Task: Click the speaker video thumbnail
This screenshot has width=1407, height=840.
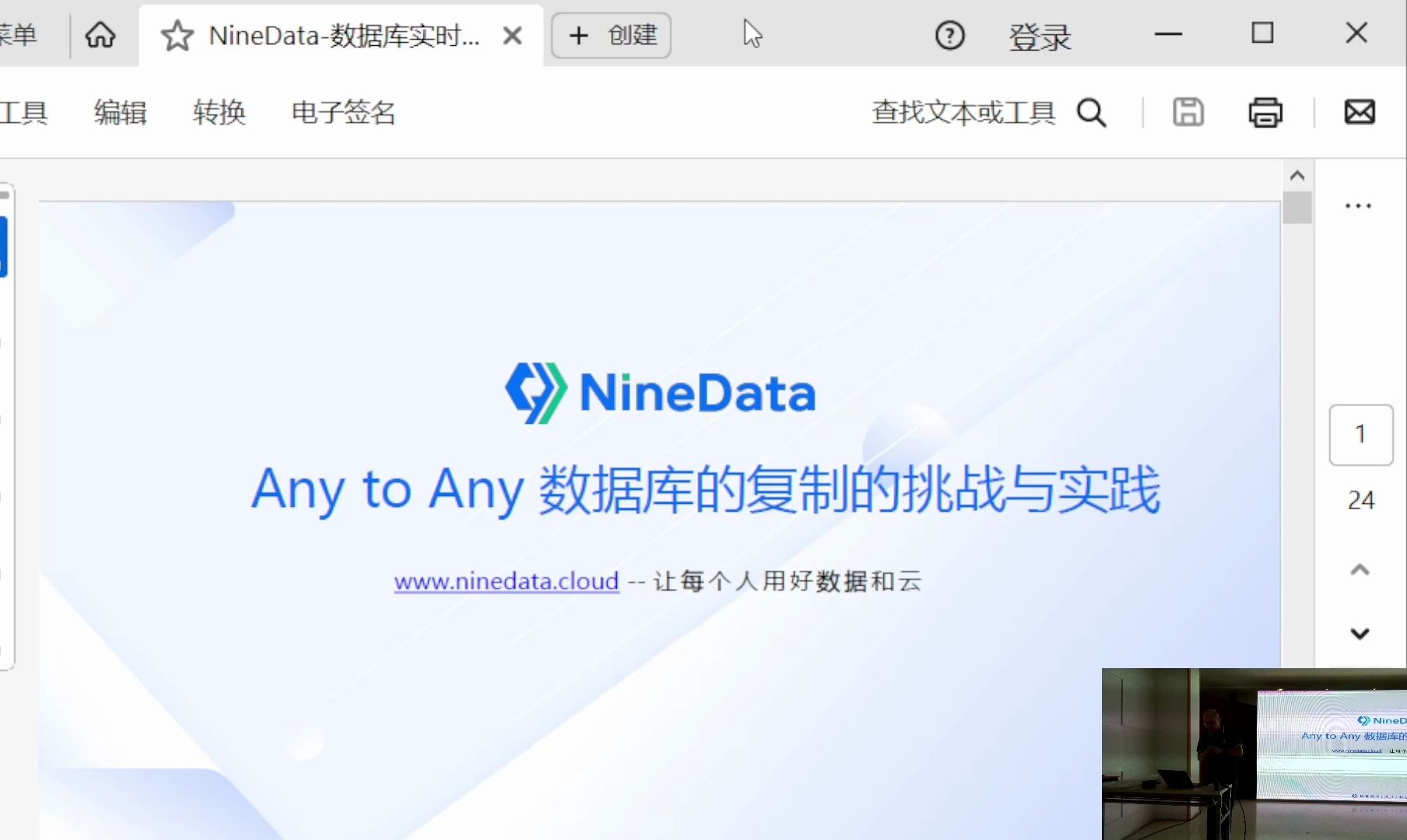Action: point(1254,754)
